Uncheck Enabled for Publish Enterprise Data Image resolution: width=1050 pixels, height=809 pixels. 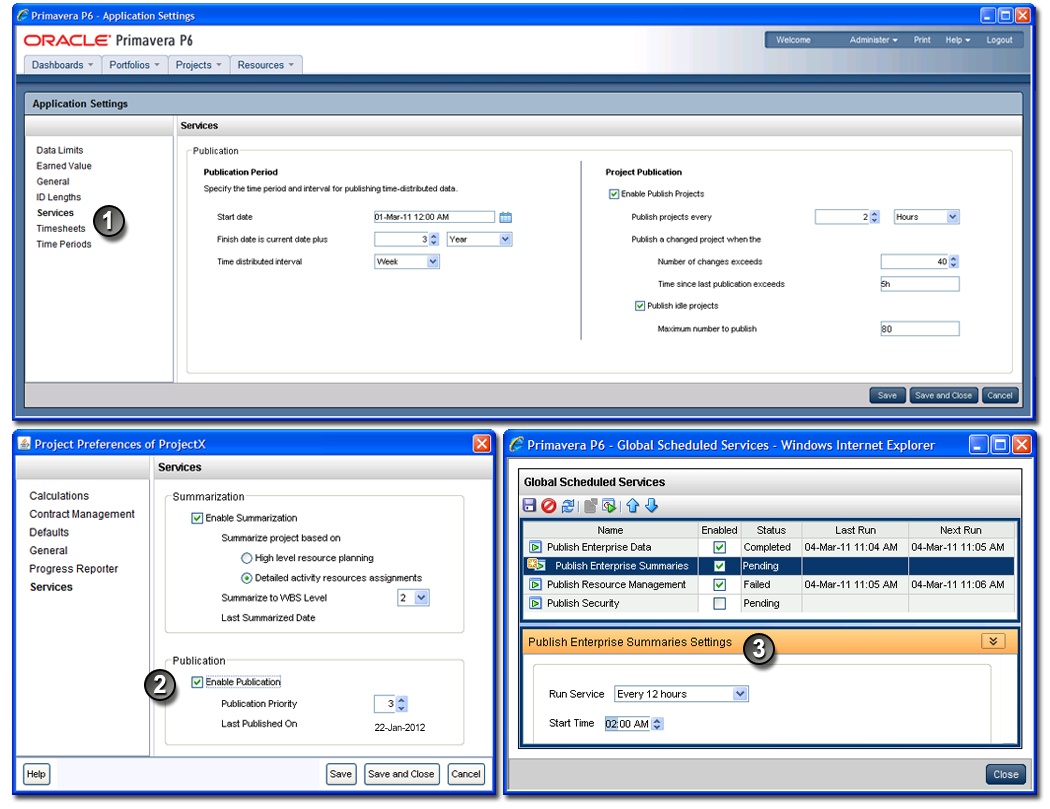coord(719,547)
